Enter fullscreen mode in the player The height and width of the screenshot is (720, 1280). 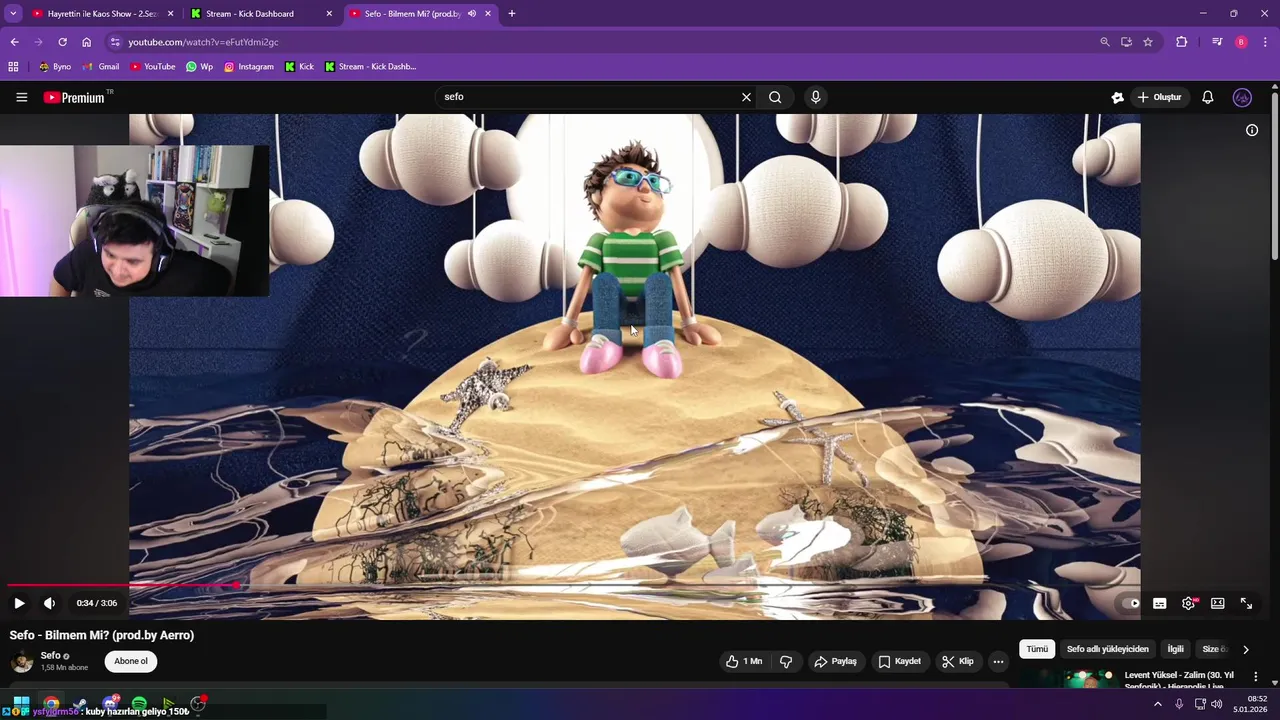pyautogui.click(x=1246, y=603)
